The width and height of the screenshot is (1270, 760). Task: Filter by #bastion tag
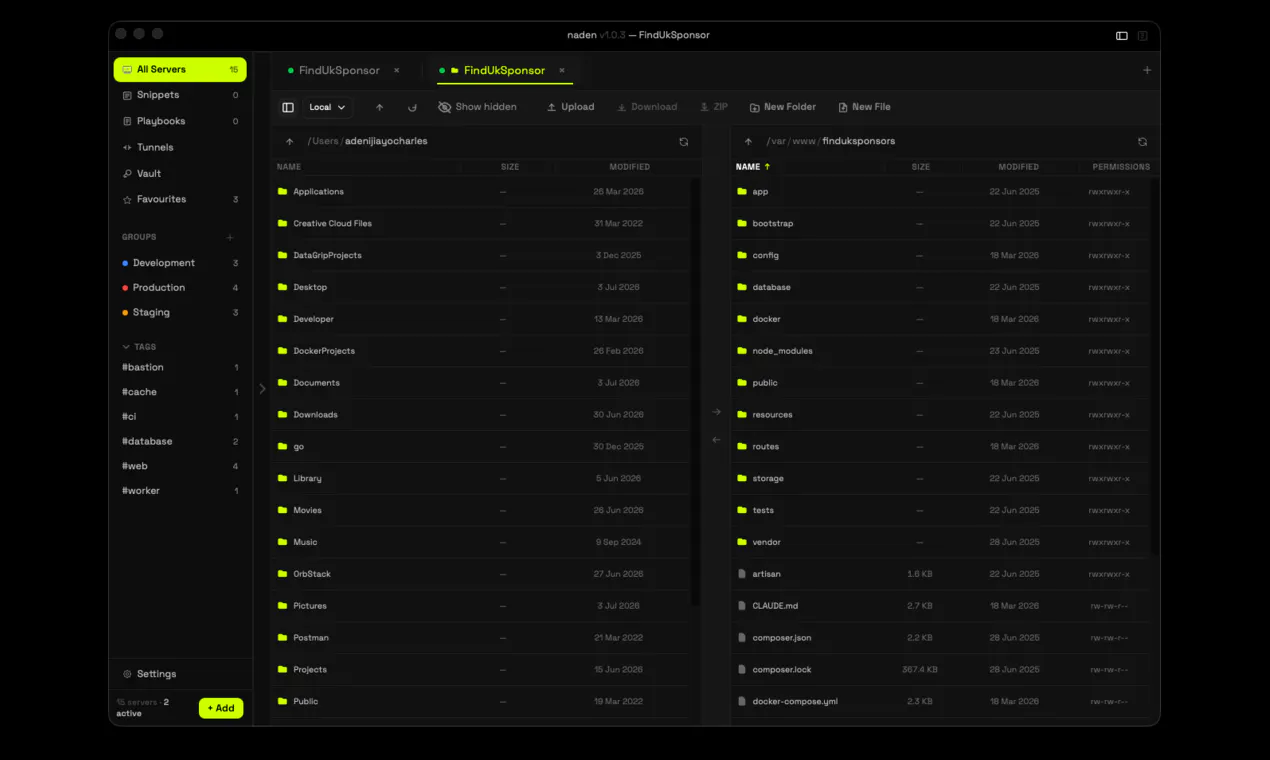point(180,367)
